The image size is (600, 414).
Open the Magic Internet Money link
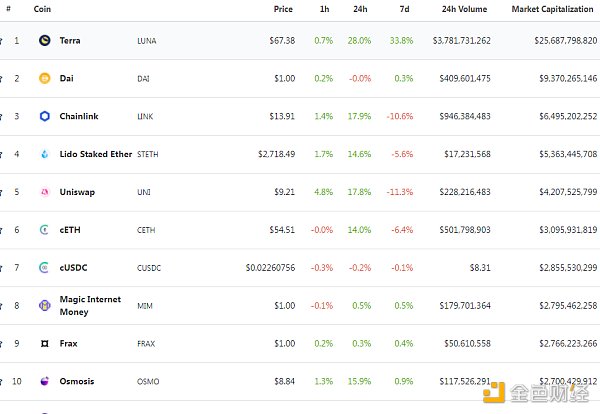90,305
